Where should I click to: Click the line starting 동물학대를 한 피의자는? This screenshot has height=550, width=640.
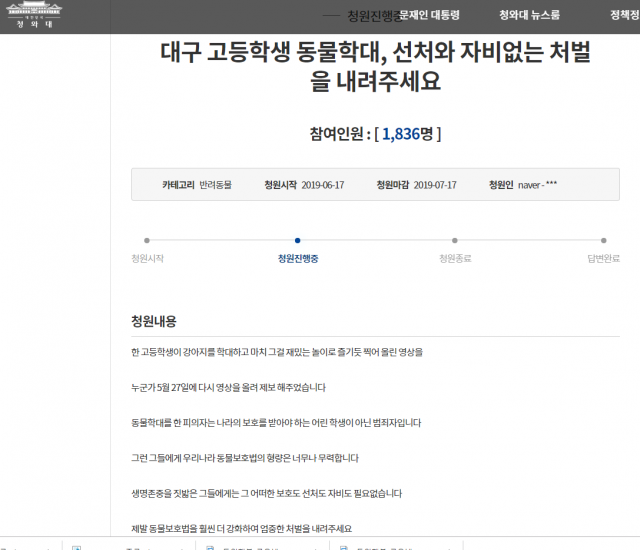coord(276,423)
